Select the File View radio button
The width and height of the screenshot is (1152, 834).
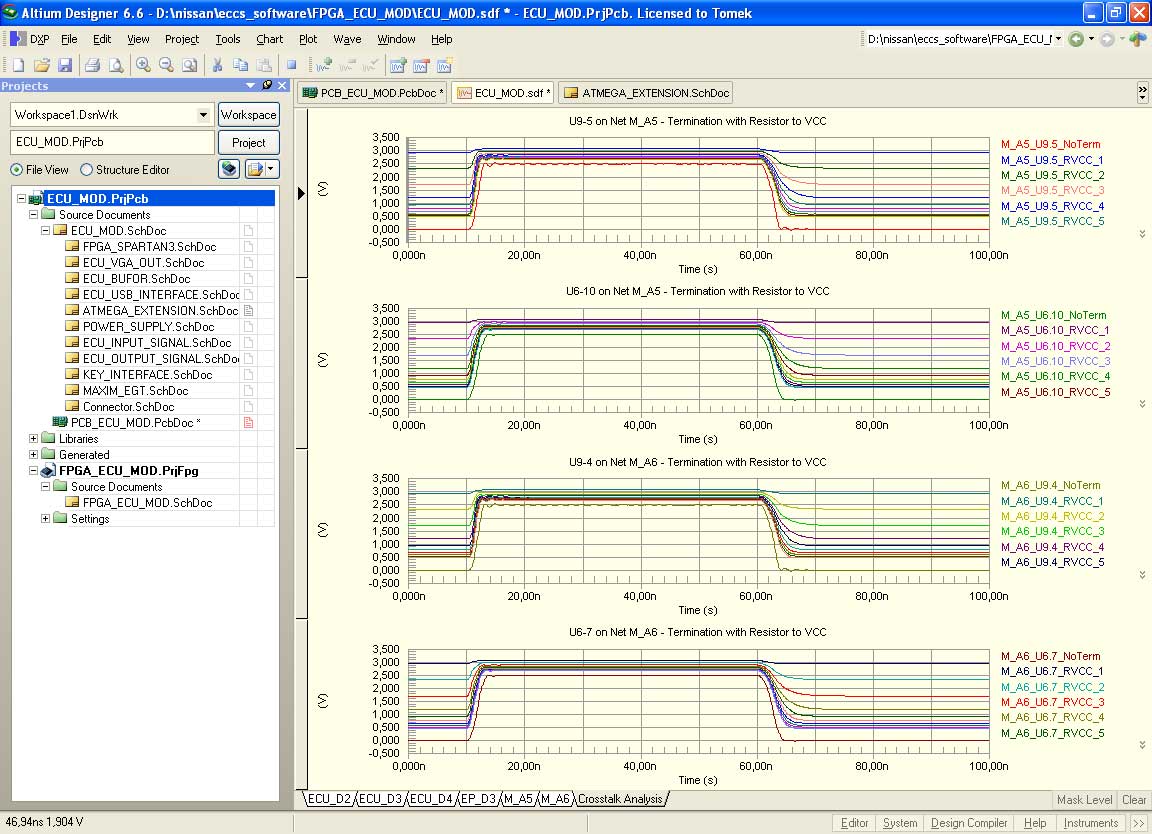[17, 170]
